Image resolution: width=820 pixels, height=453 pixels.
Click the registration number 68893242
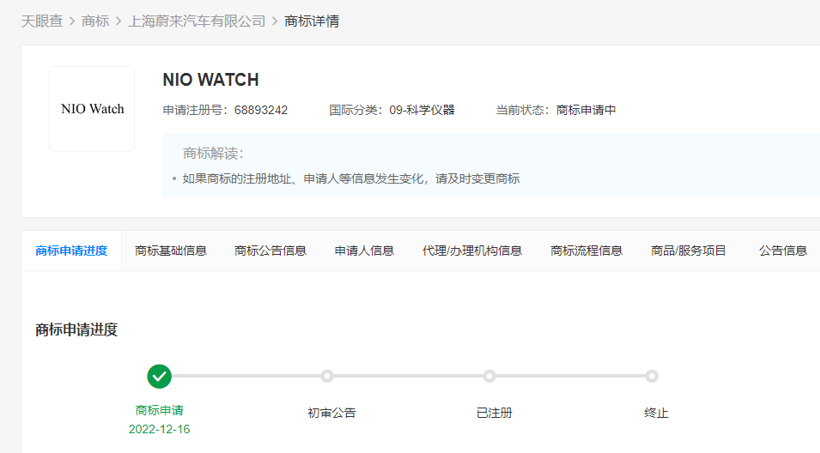click(x=260, y=110)
